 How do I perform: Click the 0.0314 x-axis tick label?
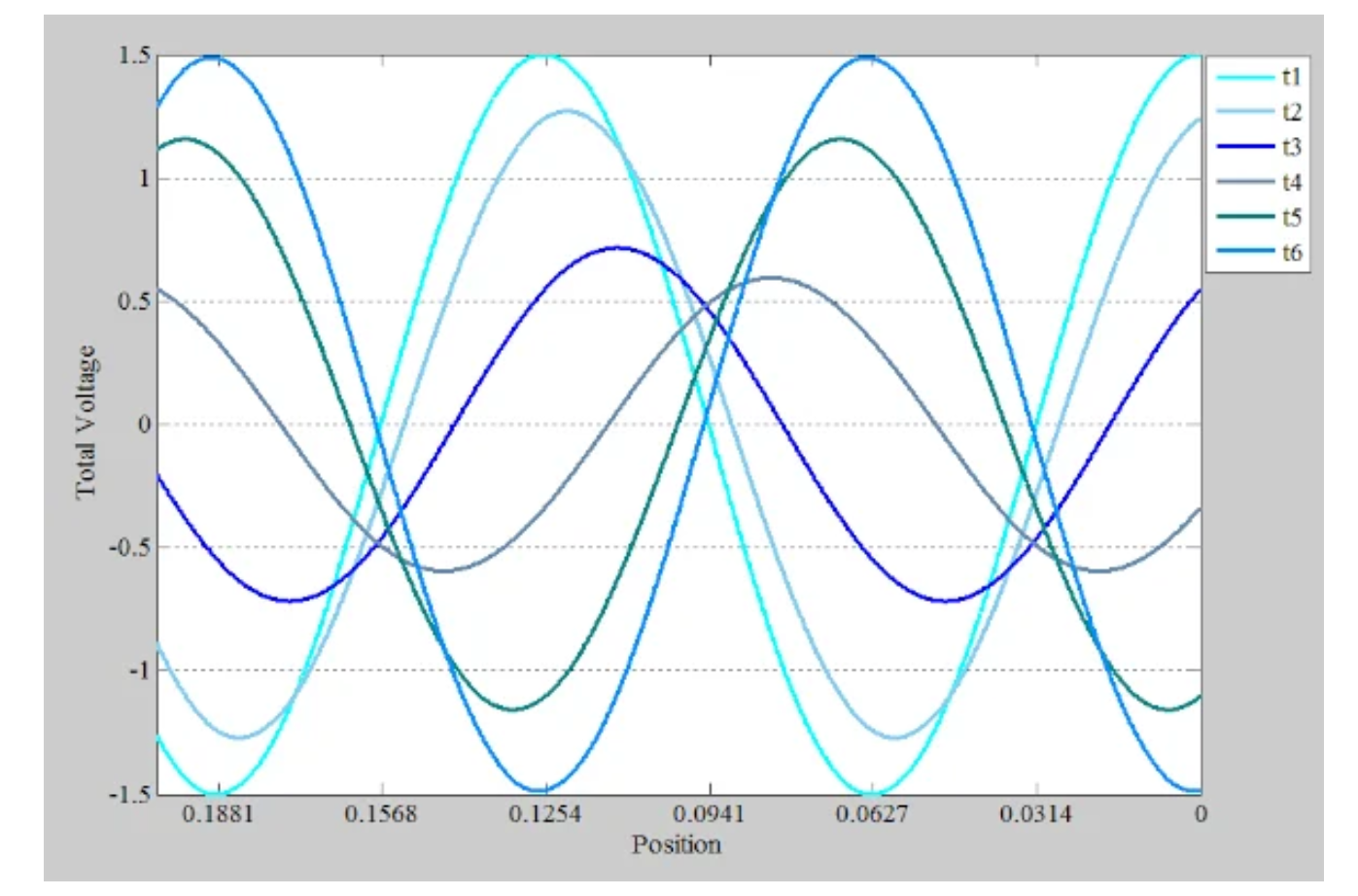pos(1036,814)
